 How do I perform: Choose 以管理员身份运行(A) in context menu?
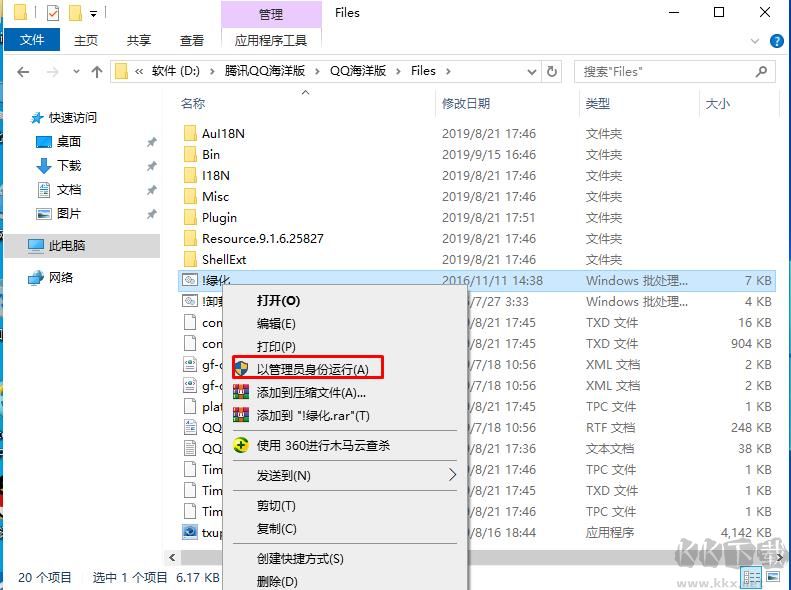pos(312,369)
